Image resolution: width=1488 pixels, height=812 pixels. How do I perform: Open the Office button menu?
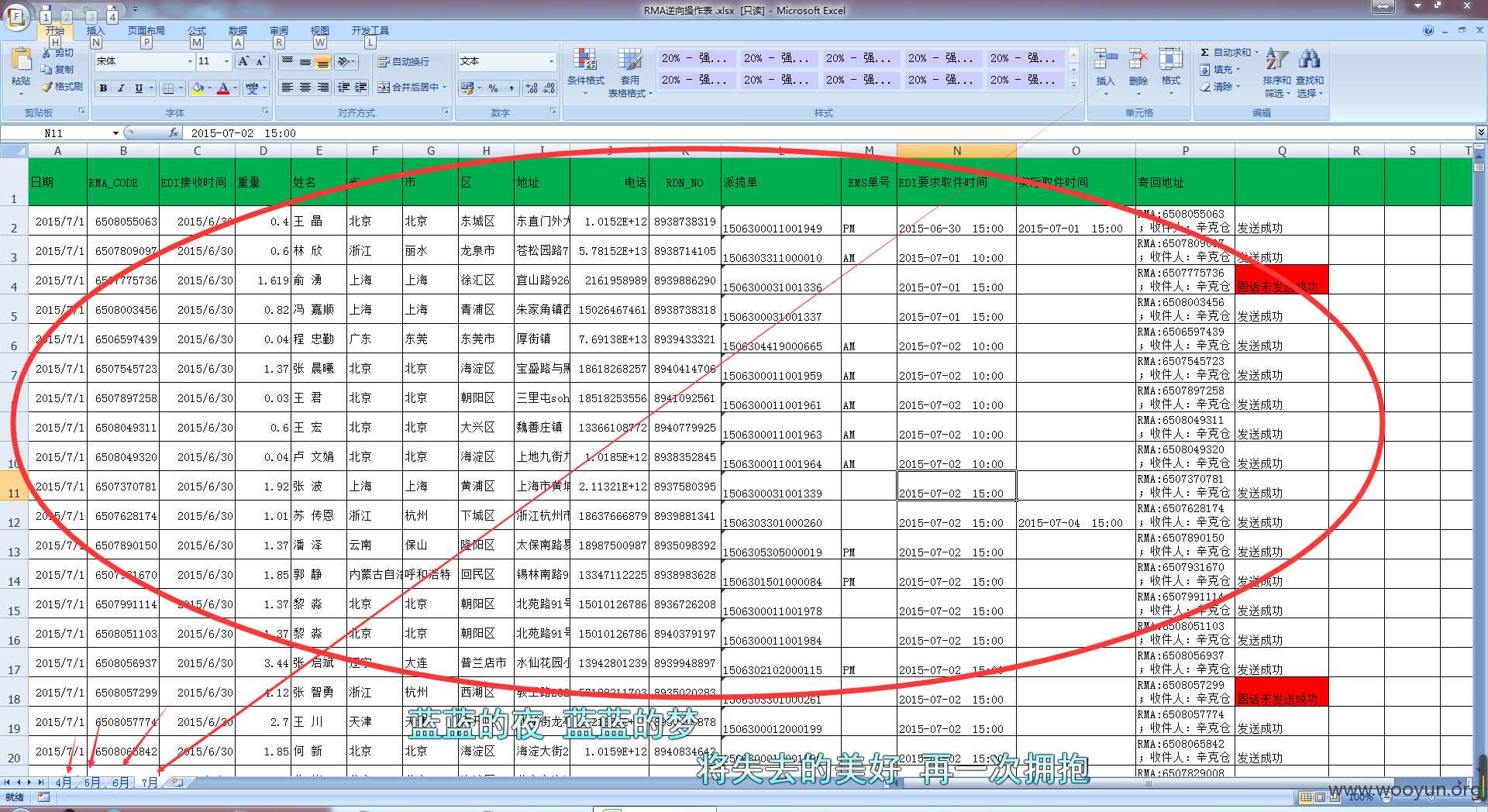tap(16, 17)
